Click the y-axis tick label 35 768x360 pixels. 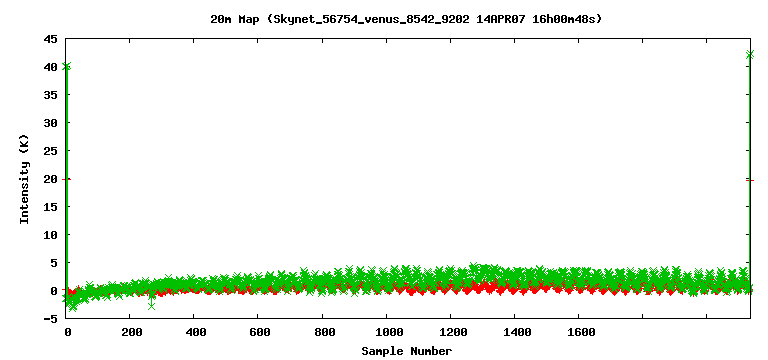coord(50,95)
